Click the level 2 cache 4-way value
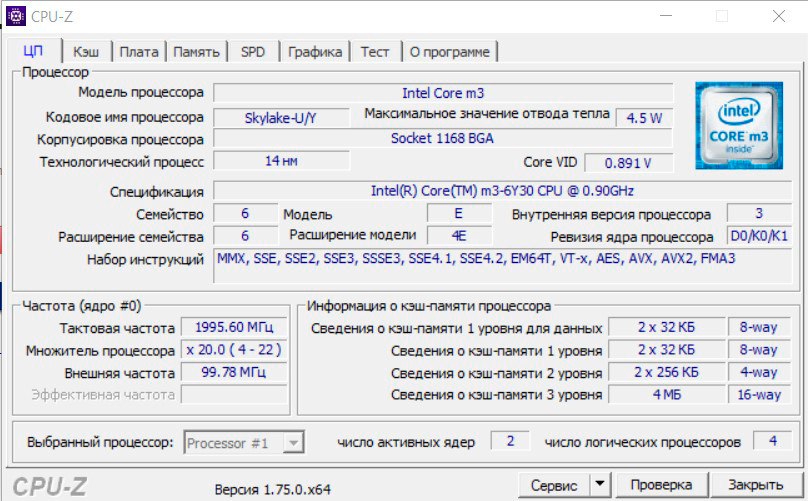This screenshot has height=501, width=808. [x=759, y=372]
